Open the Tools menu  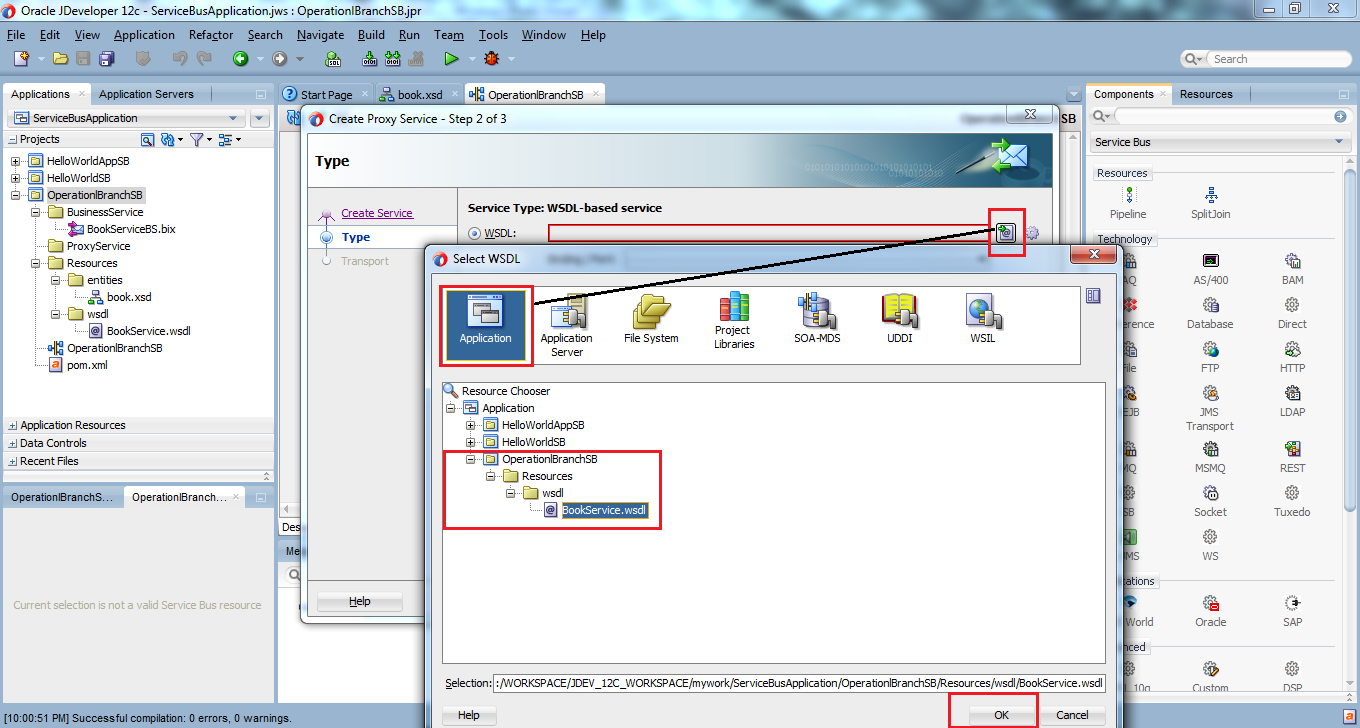pyautogui.click(x=493, y=34)
